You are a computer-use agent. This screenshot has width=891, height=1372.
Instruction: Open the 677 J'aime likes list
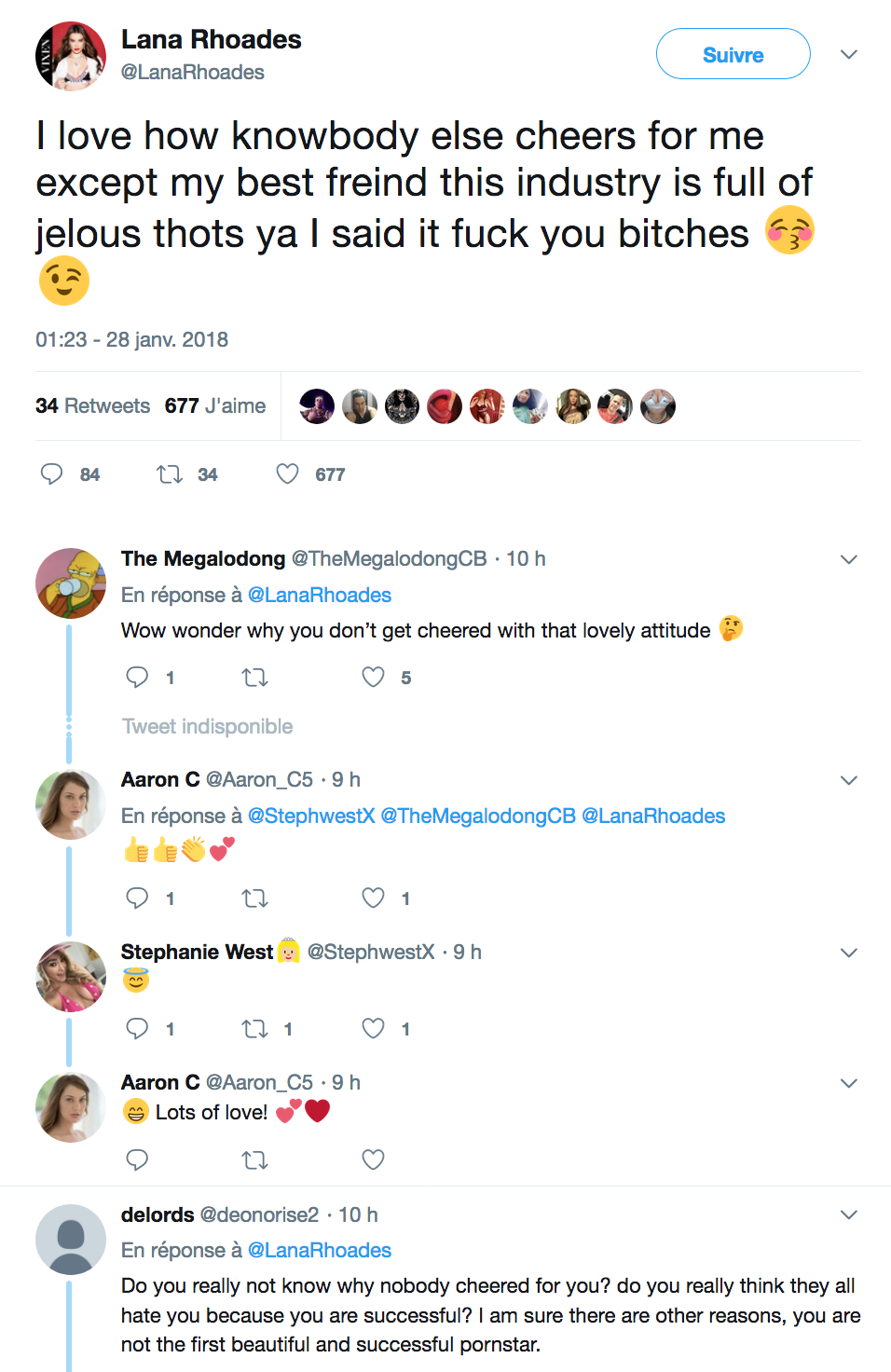point(215,406)
